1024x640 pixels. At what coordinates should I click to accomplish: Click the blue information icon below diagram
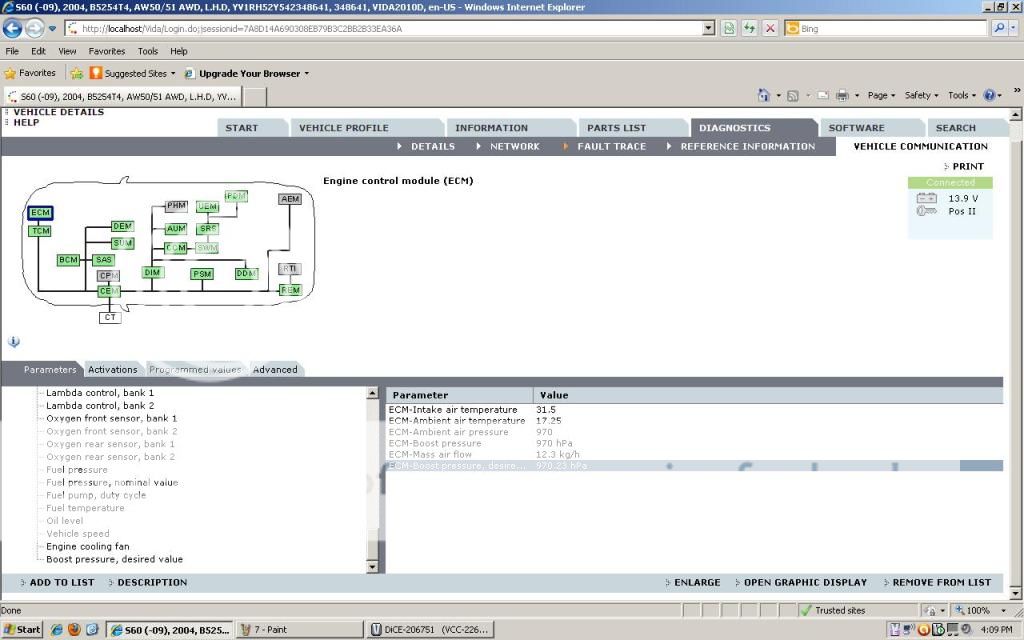point(14,342)
